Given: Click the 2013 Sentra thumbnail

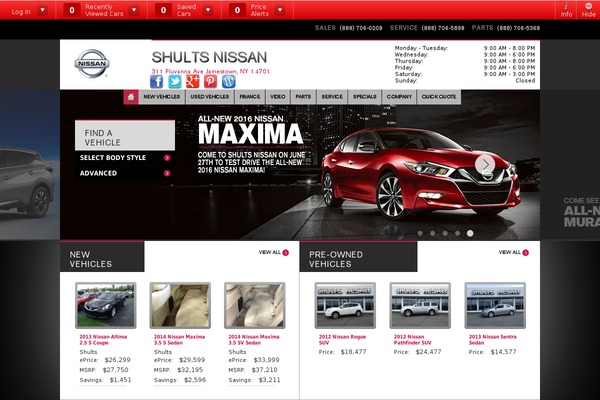Looking at the screenshot, I should click(495, 305).
